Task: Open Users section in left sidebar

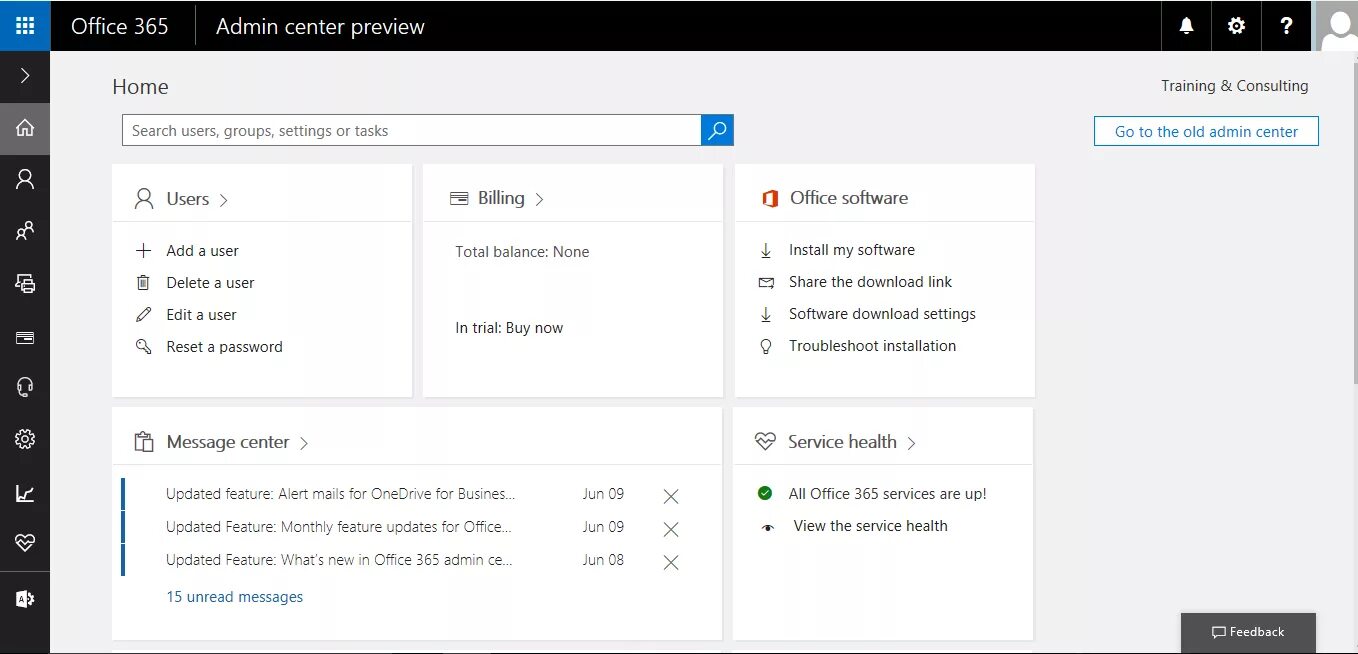Action: coord(25,179)
